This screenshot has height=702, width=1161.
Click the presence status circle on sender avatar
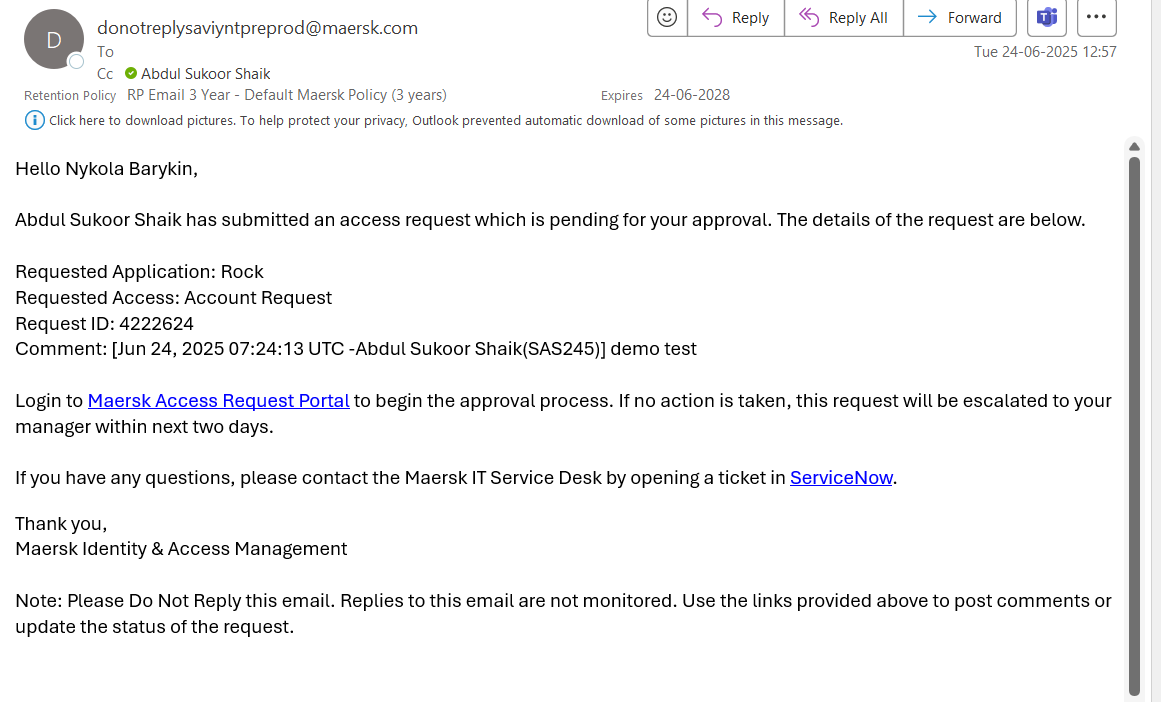(76, 62)
